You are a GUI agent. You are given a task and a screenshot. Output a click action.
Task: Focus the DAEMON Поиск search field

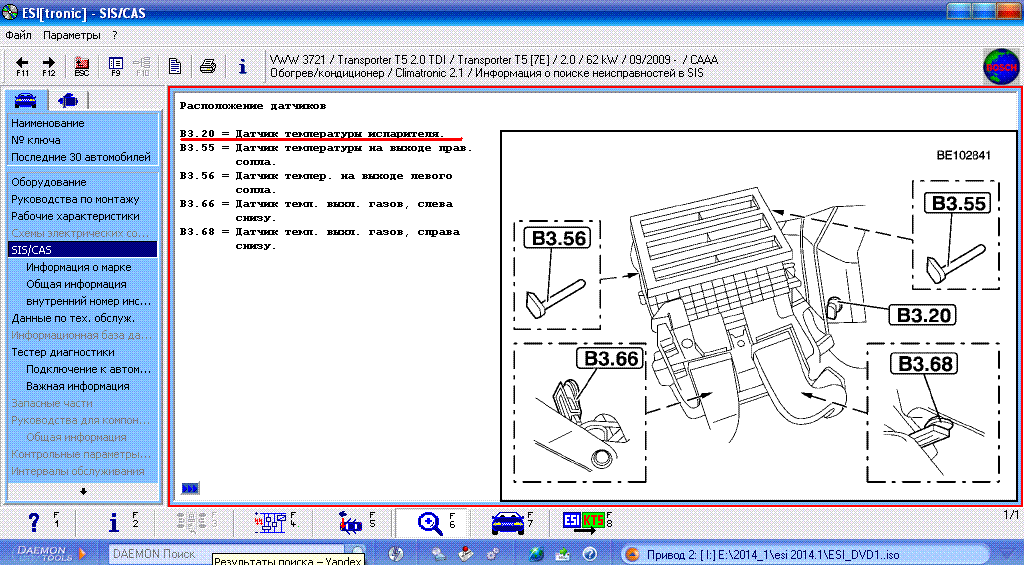[x=226, y=553]
